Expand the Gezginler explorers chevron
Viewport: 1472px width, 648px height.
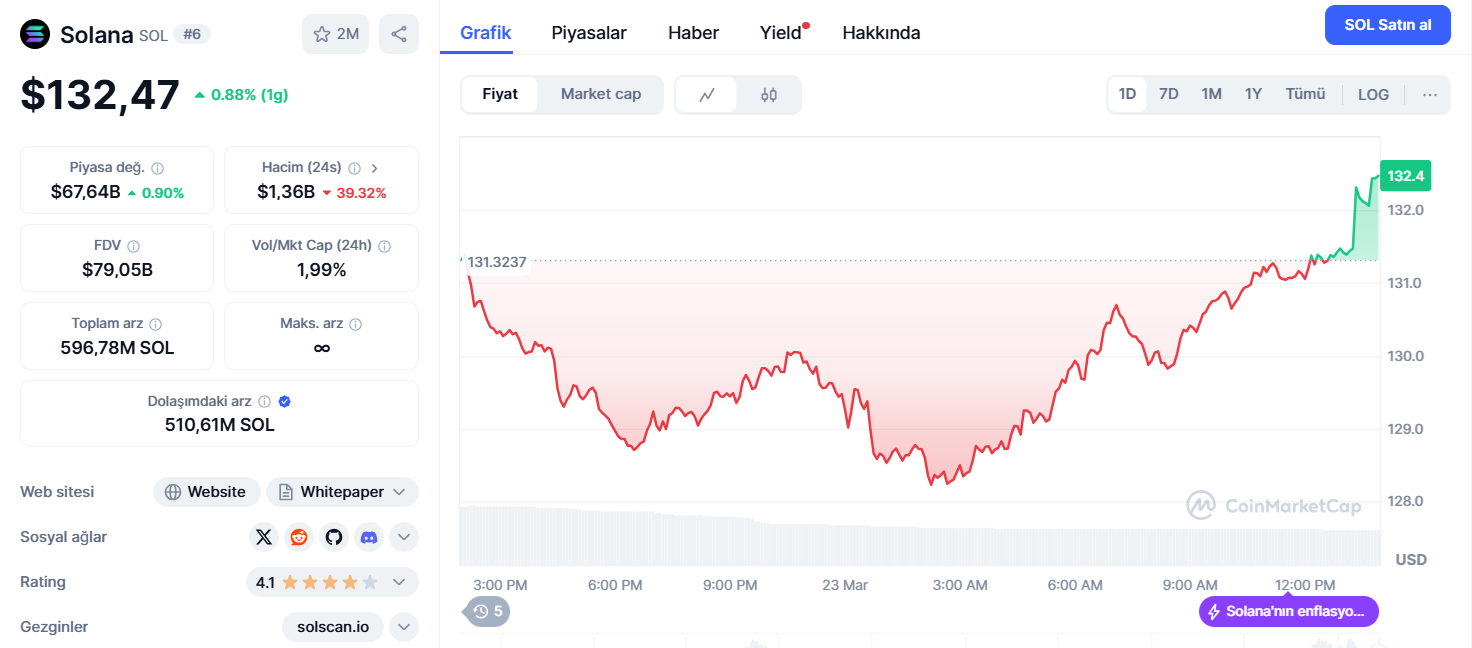pyautogui.click(x=404, y=627)
